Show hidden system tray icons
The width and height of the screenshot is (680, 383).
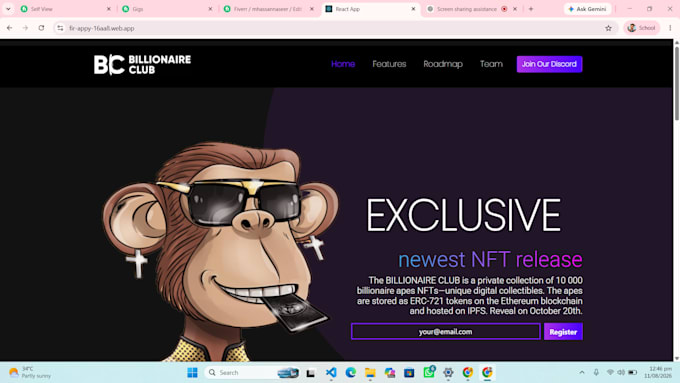pos(582,373)
